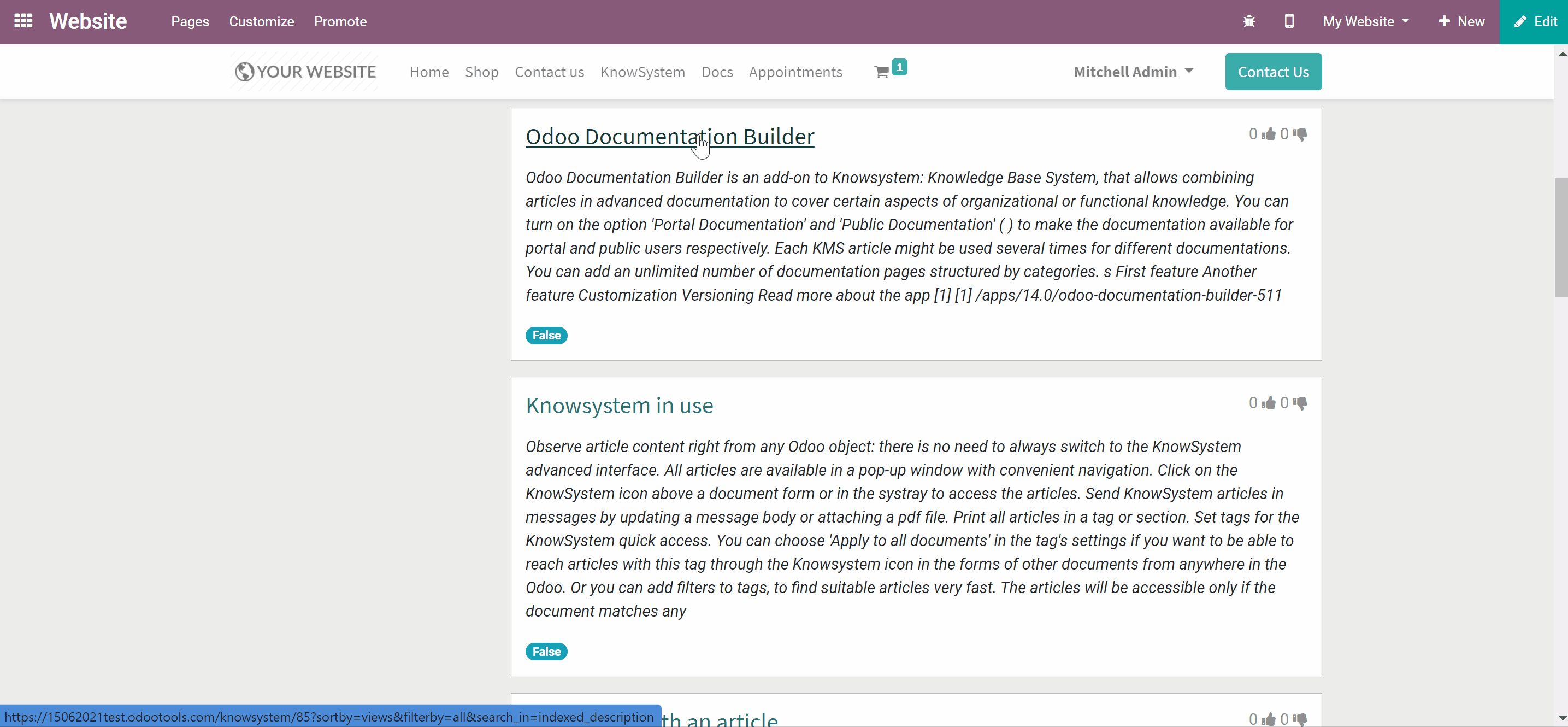Image resolution: width=1568 pixels, height=727 pixels.
Task: Go to the Appointments page
Action: pos(795,72)
